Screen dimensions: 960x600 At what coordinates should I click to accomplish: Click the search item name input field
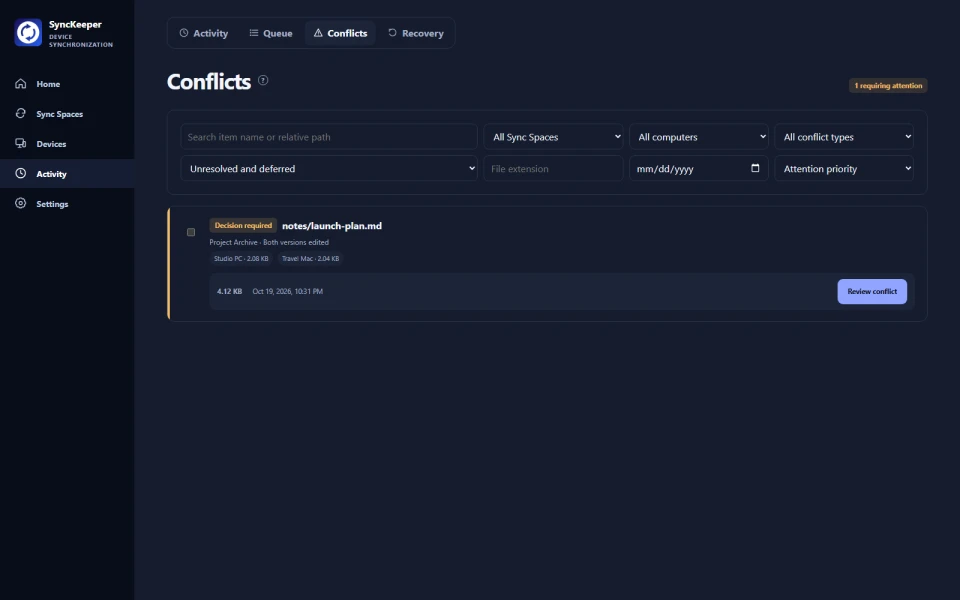(x=329, y=137)
